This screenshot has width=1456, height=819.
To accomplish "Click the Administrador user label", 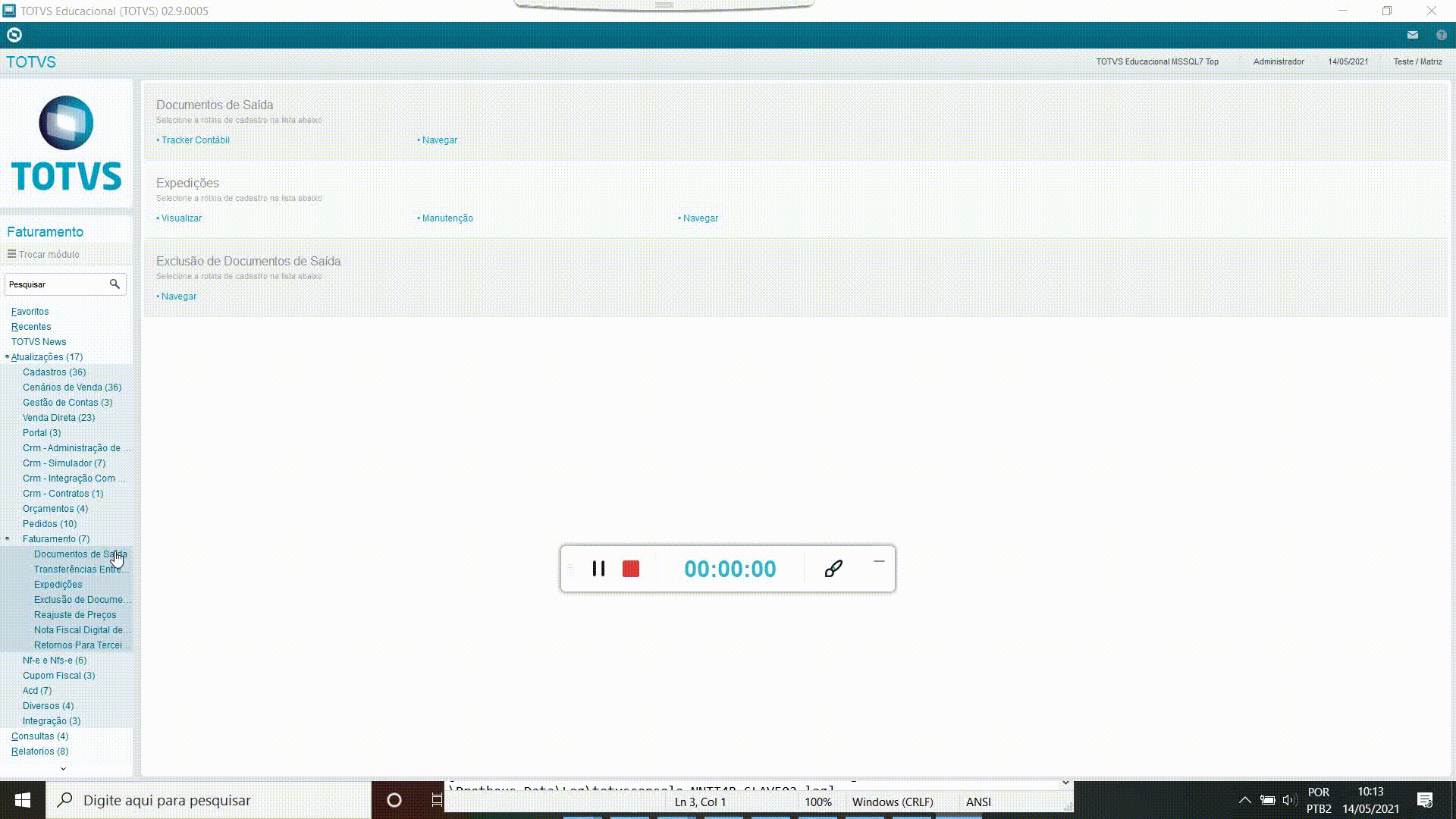I will tap(1279, 62).
